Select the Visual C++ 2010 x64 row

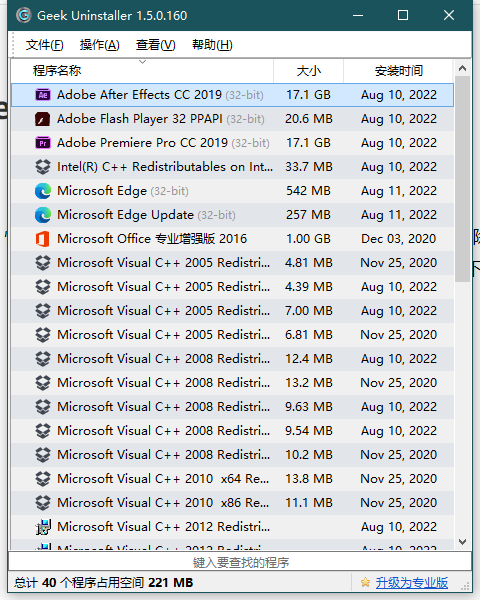tap(232, 479)
